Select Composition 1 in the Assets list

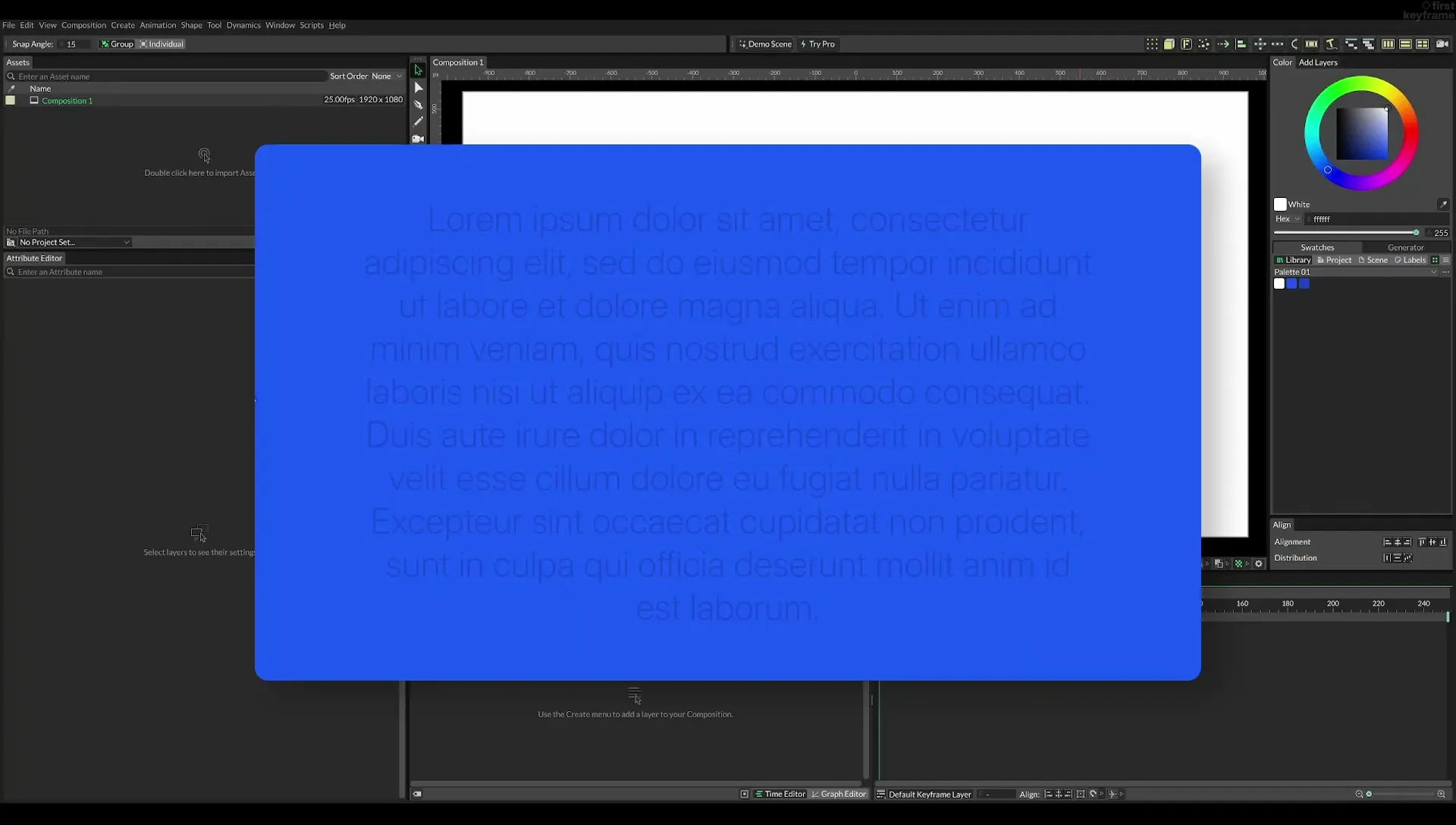[67, 100]
